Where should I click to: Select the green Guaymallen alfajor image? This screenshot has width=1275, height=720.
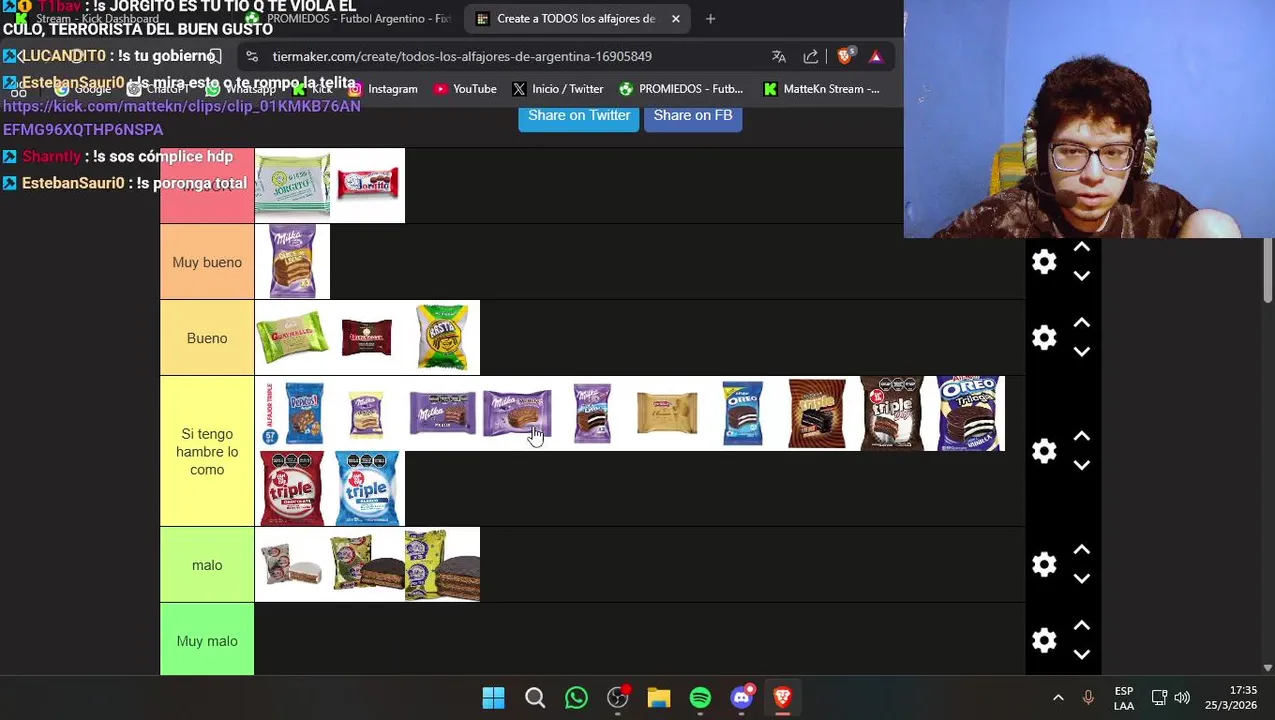292,338
